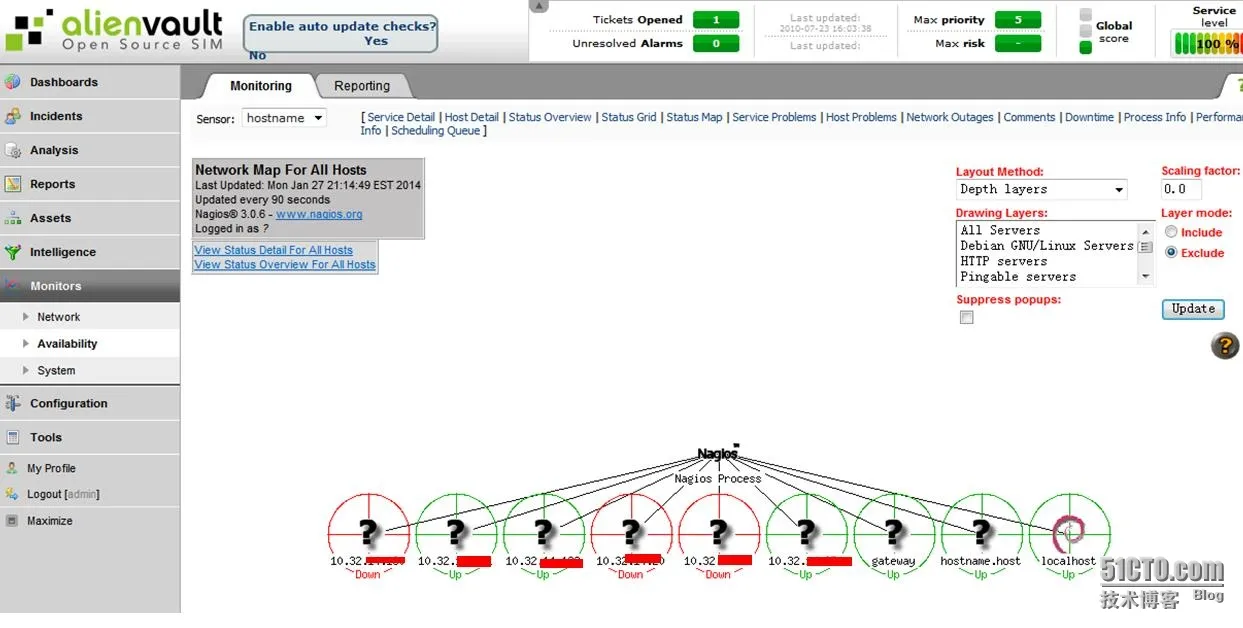Open Dashboards sidebar icon
Viewport: 1243px width, 628px height.
(13, 82)
